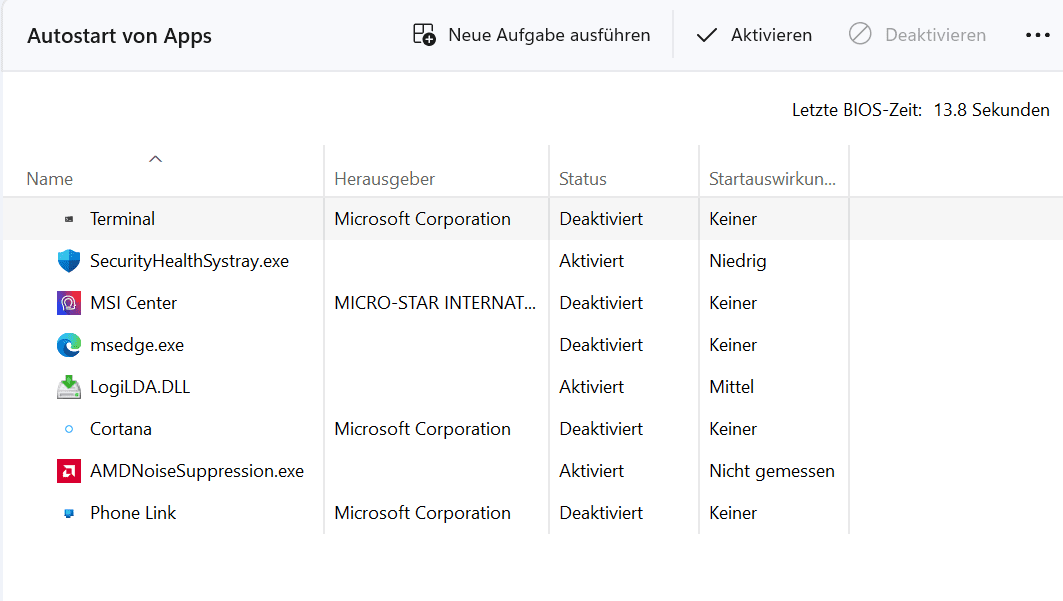Click the MSI Center app icon
The width and height of the screenshot is (1063, 601).
tap(68, 303)
